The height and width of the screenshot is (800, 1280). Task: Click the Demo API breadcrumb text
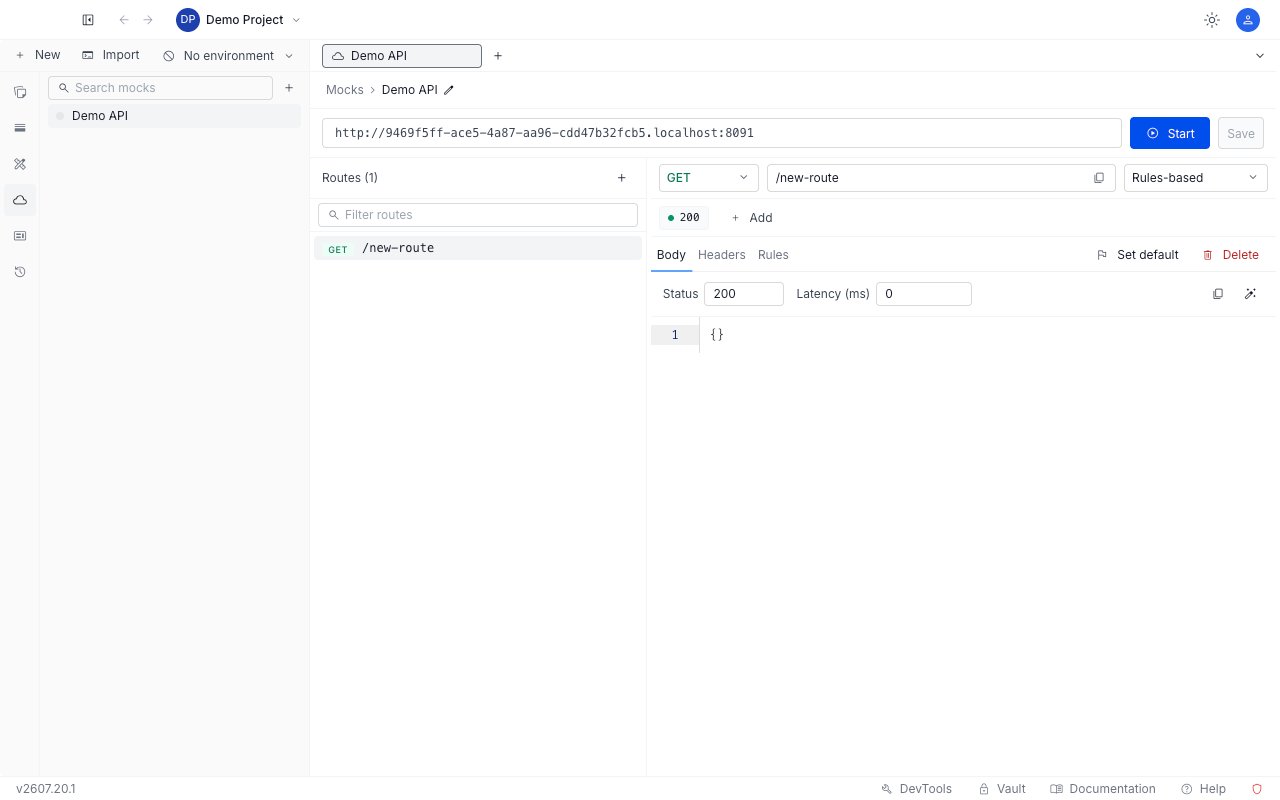410,90
